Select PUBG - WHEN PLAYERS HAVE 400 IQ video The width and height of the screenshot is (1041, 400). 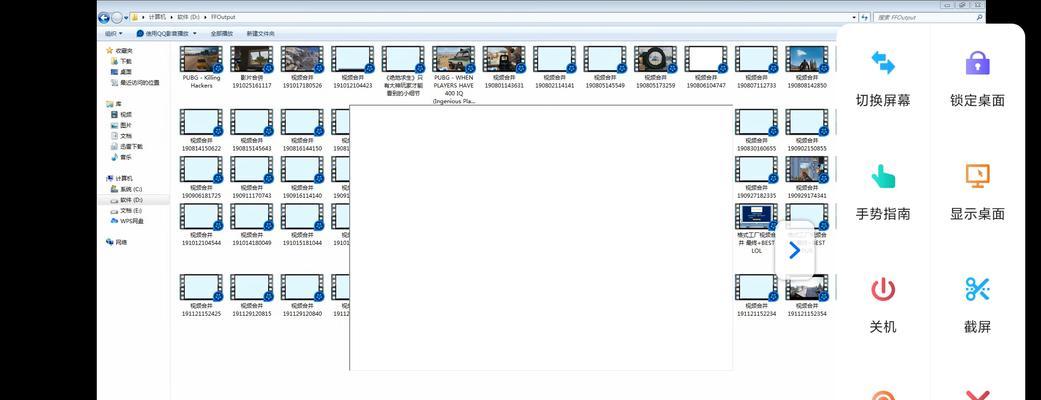pyautogui.click(x=453, y=75)
